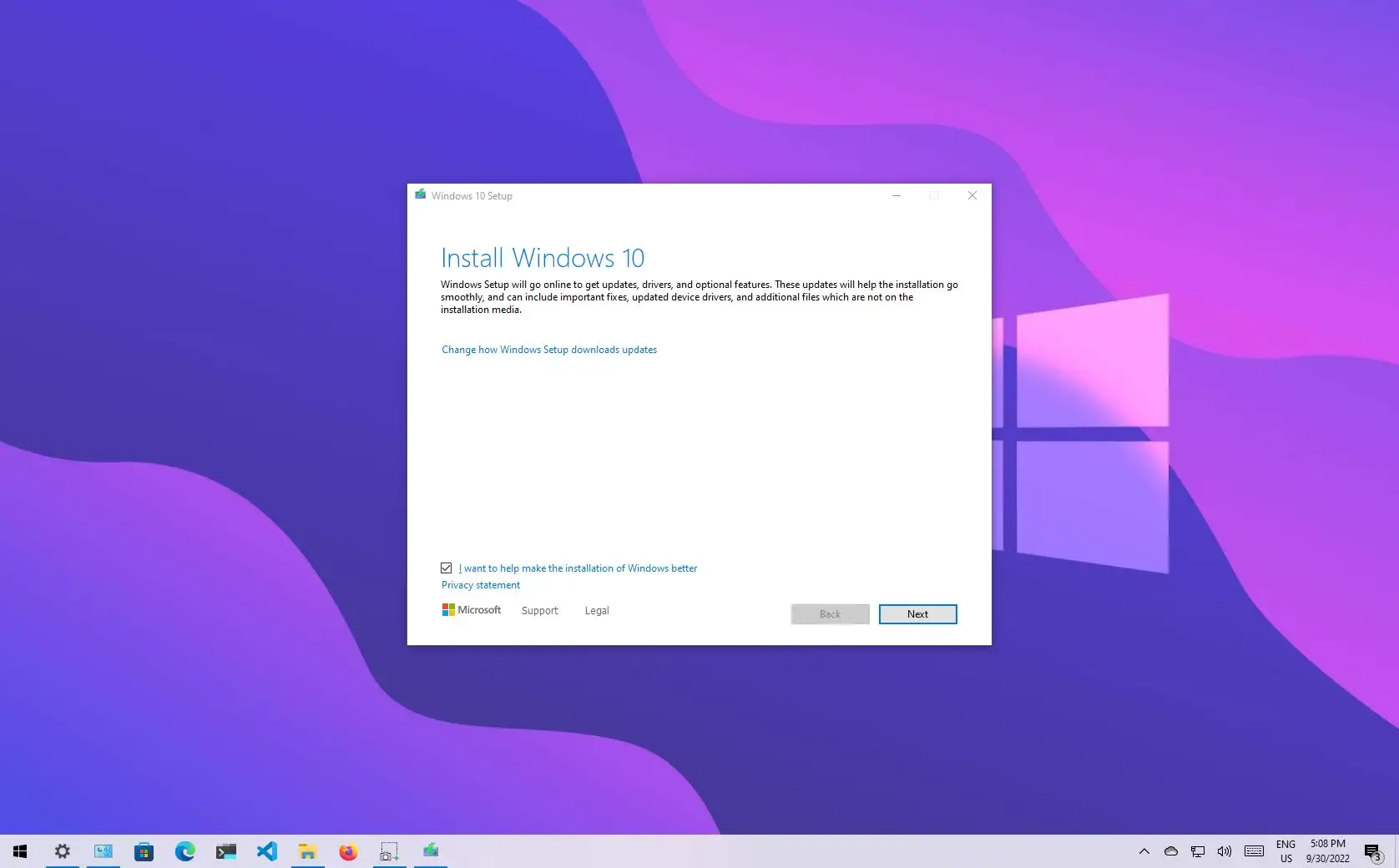The image size is (1399, 868).
Task: Open Microsoft Edge from the taskbar
Action: coord(184,850)
